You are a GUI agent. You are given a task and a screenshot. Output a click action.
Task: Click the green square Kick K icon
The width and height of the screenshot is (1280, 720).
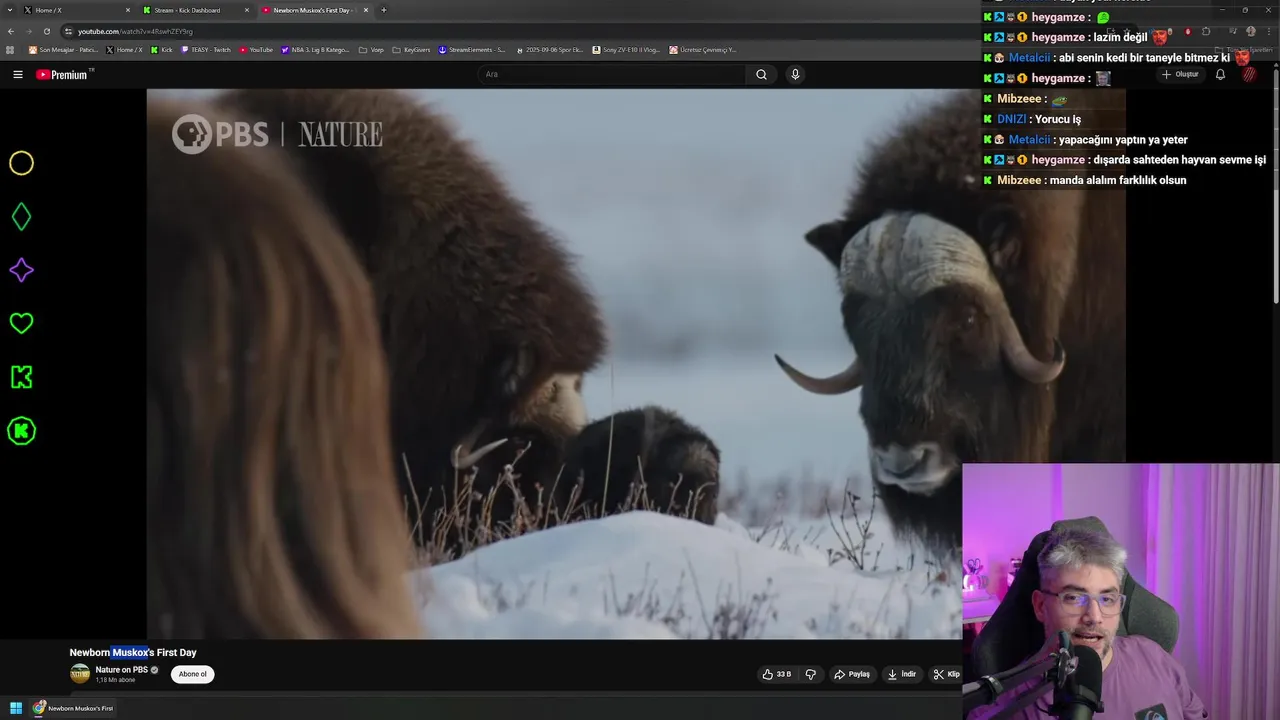pyautogui.click(x=21, y=377)
